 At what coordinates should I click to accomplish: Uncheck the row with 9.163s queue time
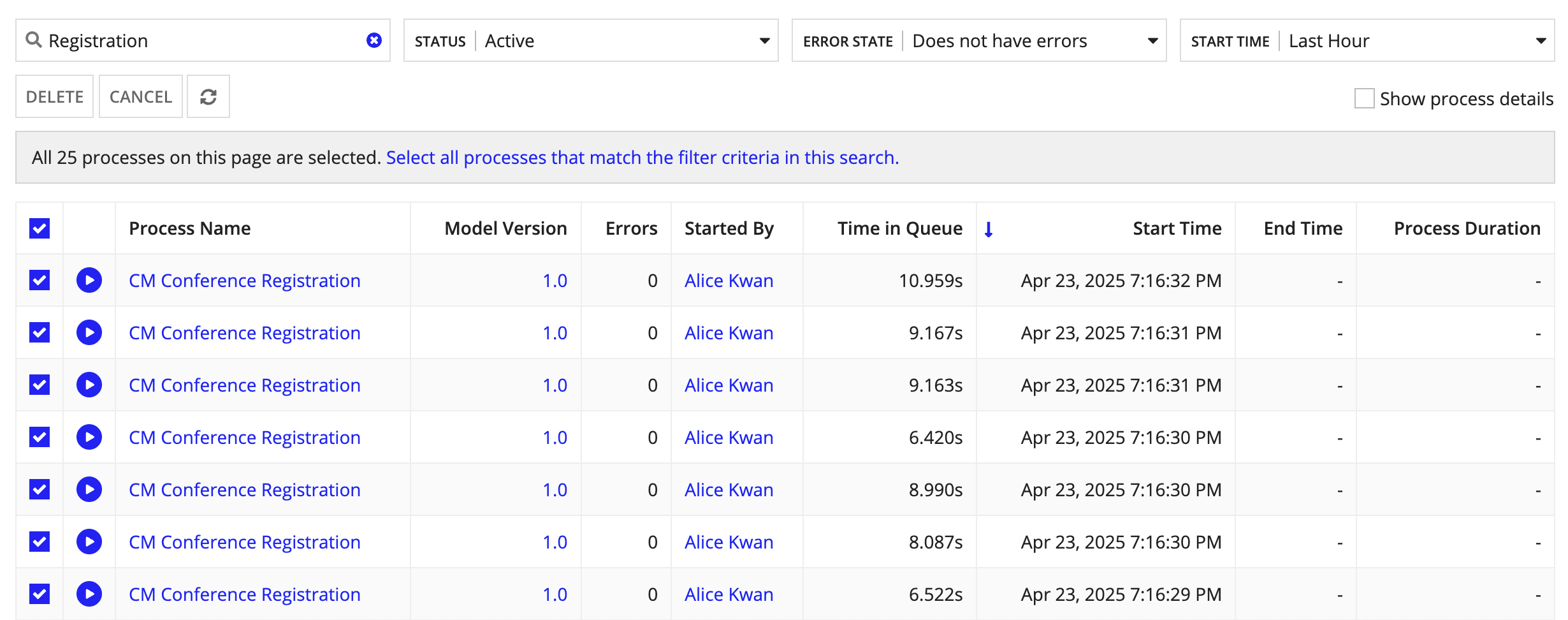pos(40,385)
